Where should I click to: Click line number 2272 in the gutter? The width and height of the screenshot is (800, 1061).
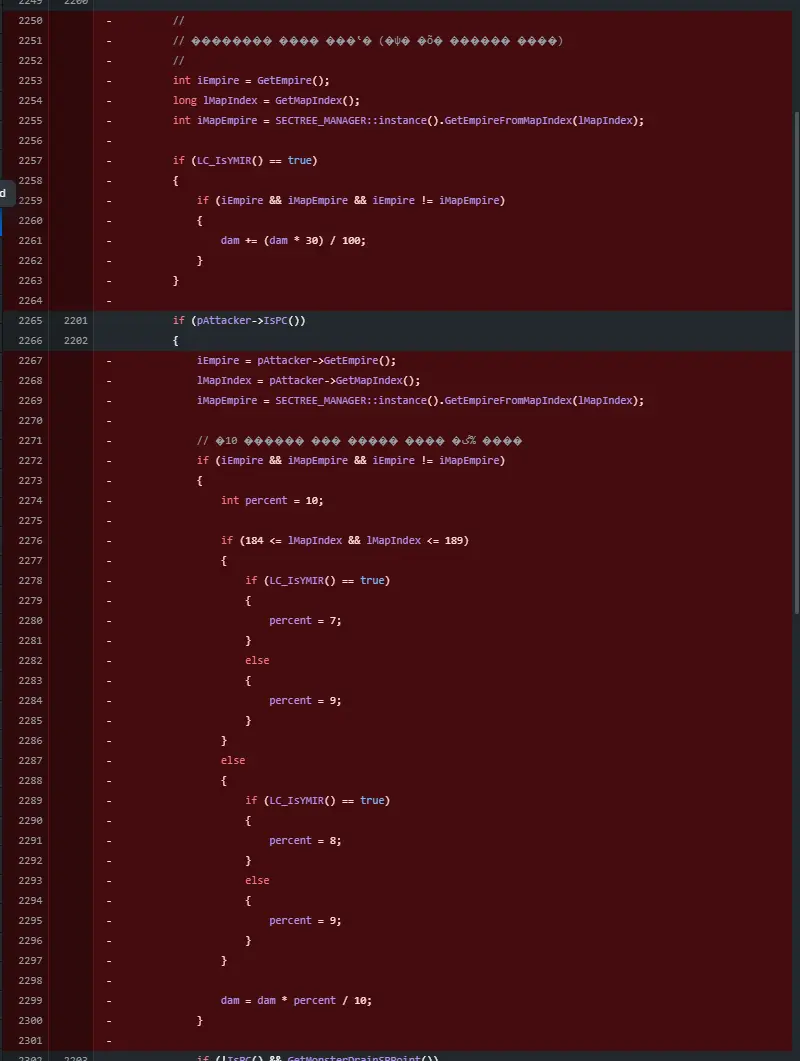[x=30, y=460]
